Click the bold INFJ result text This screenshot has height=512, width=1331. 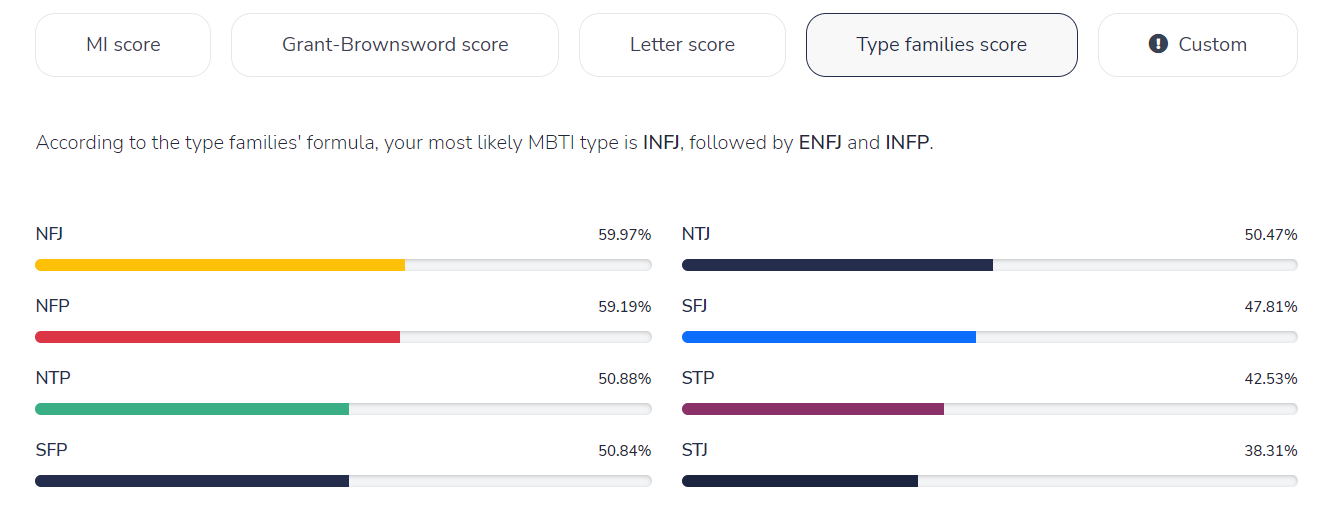click(x=661, y=143)
